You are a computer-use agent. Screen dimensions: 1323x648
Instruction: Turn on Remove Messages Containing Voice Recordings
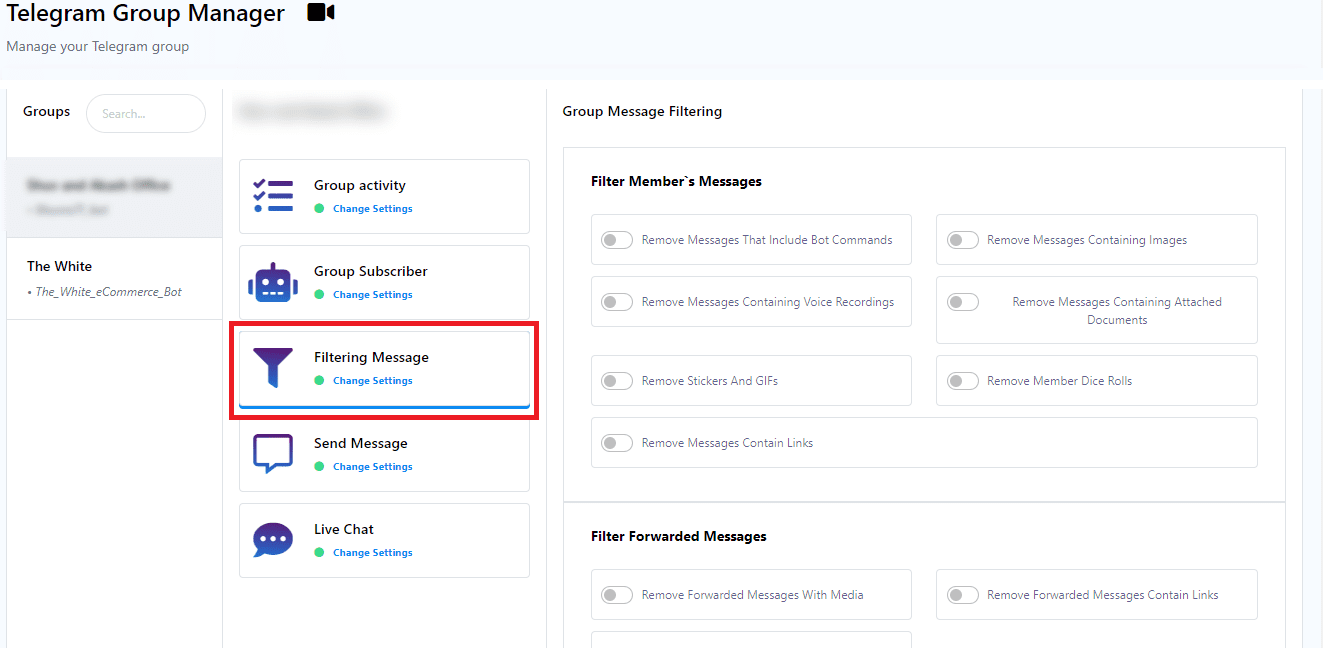(617, 302)
